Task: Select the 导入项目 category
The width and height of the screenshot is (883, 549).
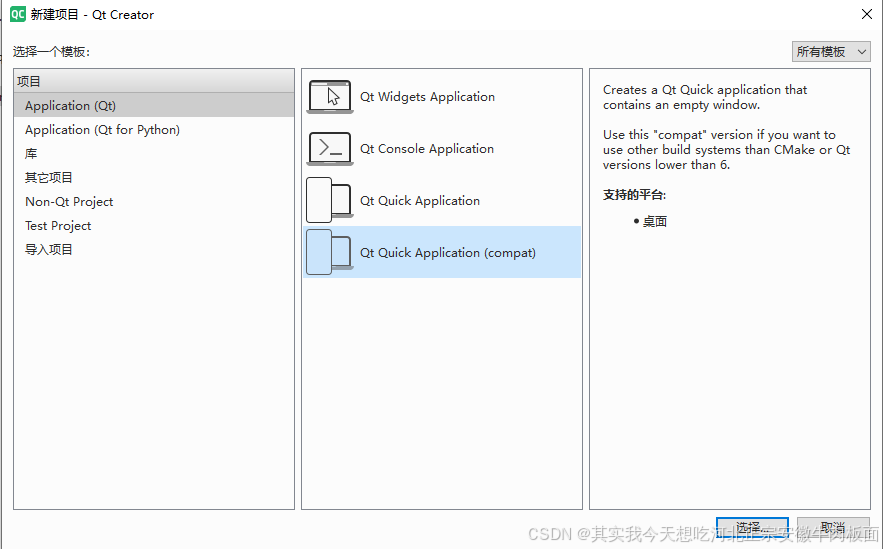Action: [154, 249]
